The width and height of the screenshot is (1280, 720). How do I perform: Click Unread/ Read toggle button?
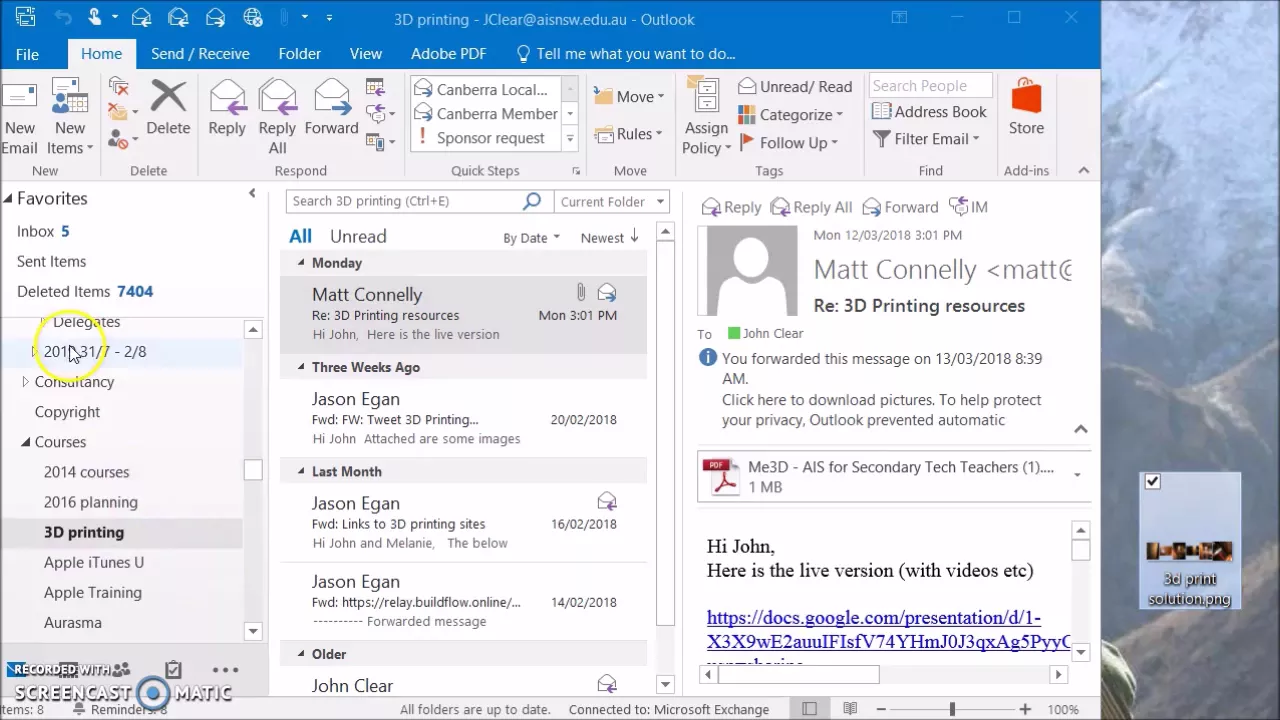point(795,87)
